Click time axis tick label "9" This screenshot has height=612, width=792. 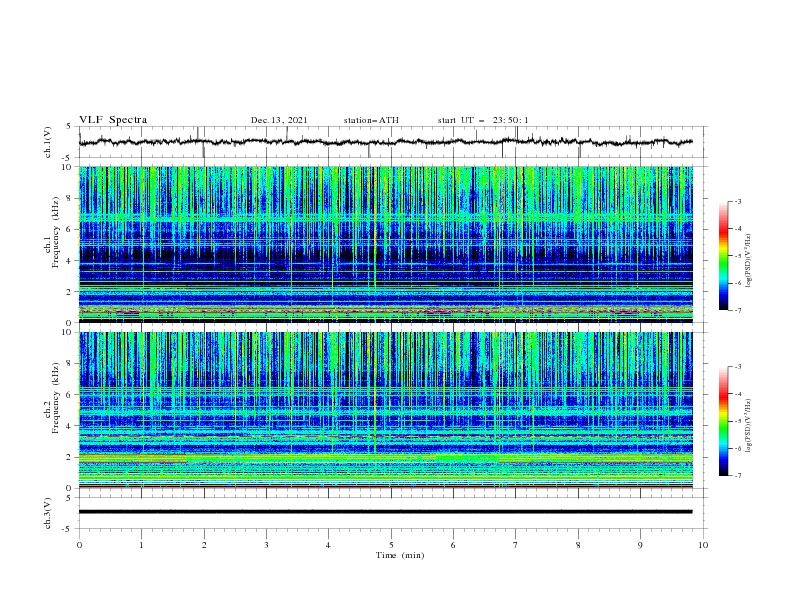tap(640, 545)
